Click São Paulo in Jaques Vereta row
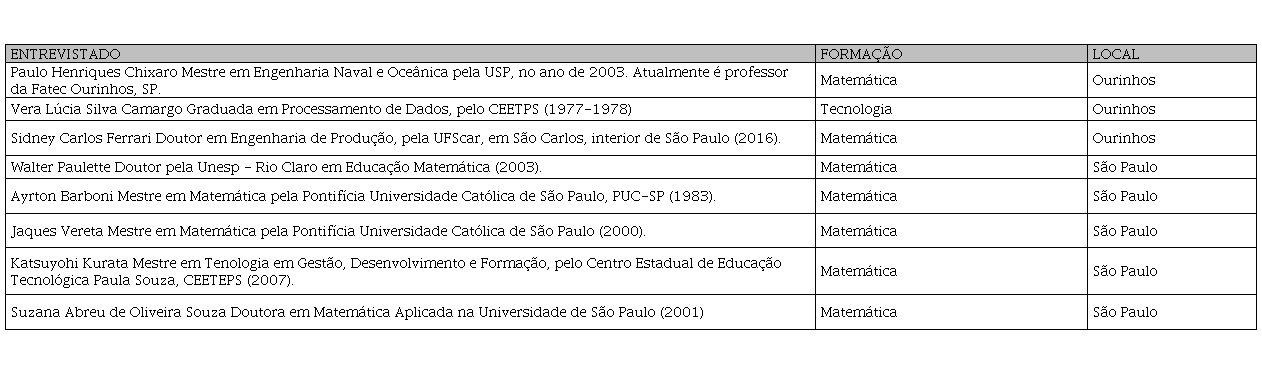Viewport: 1262px width, 365px height. click(x=1125, y=231)
